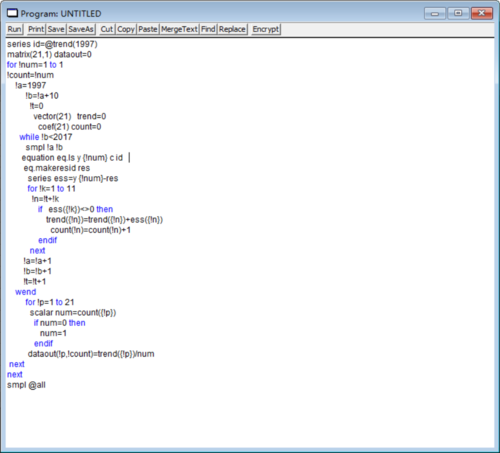Screen dimensions: 500x453
Task: Open the Replace tool
Action: (x=232, y=29)
